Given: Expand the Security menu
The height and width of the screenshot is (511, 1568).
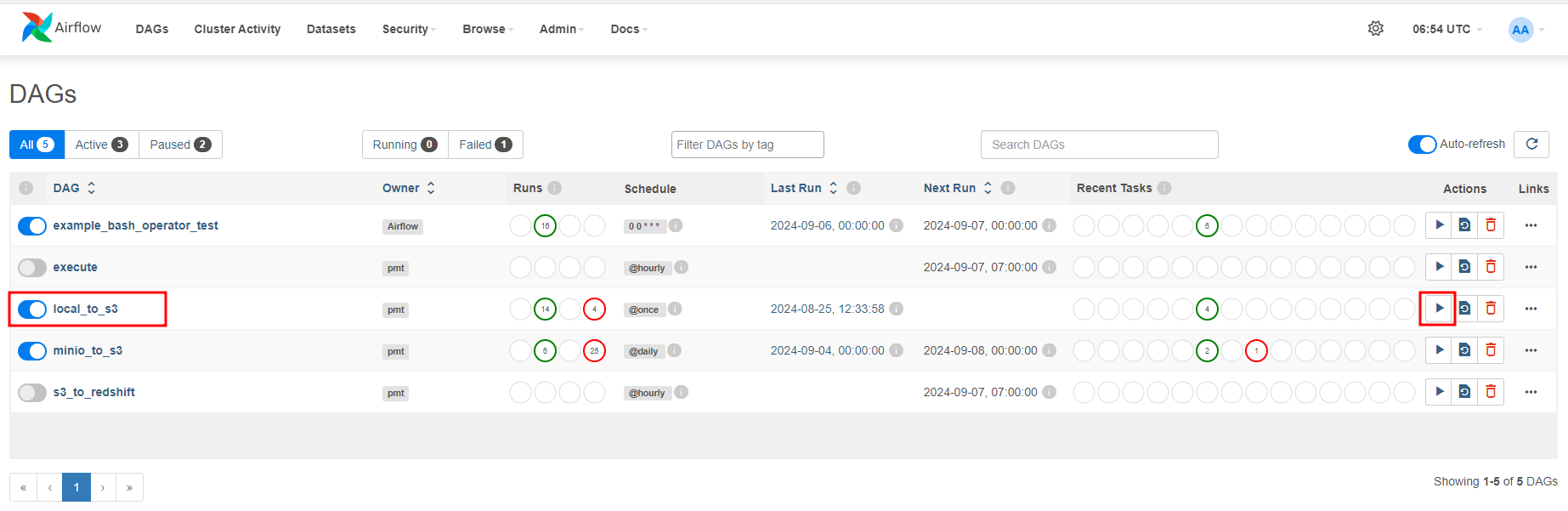Looking at the screenshot, I should (x=409, y=29).
